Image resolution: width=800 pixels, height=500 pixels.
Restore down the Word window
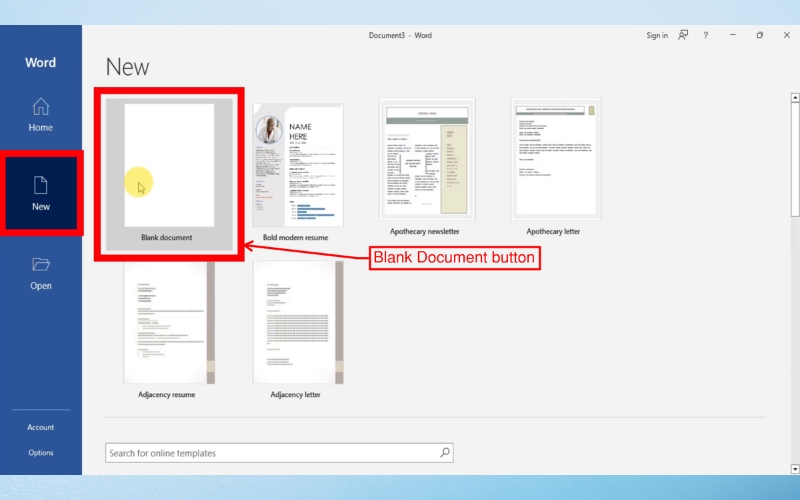click(x=760, y=35)
